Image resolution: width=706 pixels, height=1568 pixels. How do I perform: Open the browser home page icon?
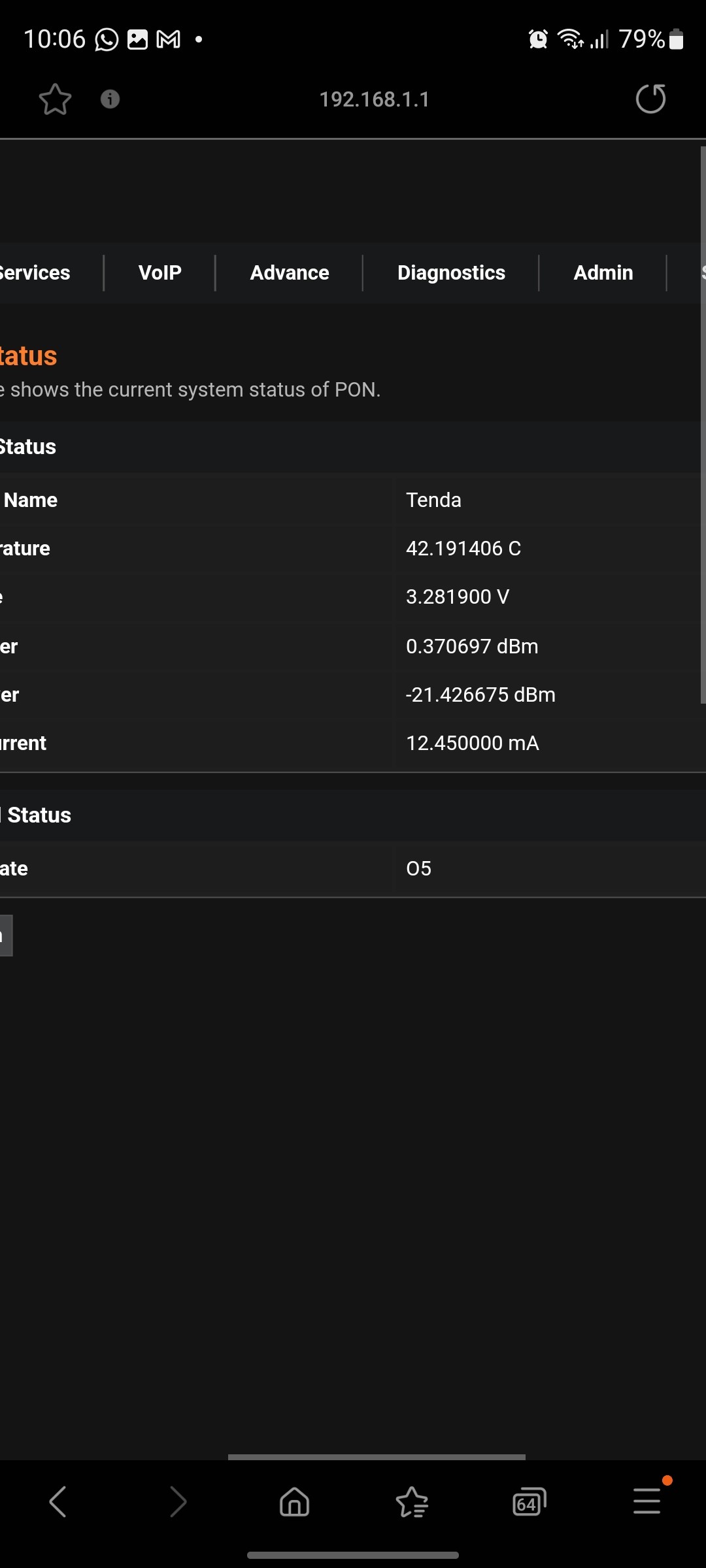[x=294, y=1501]
